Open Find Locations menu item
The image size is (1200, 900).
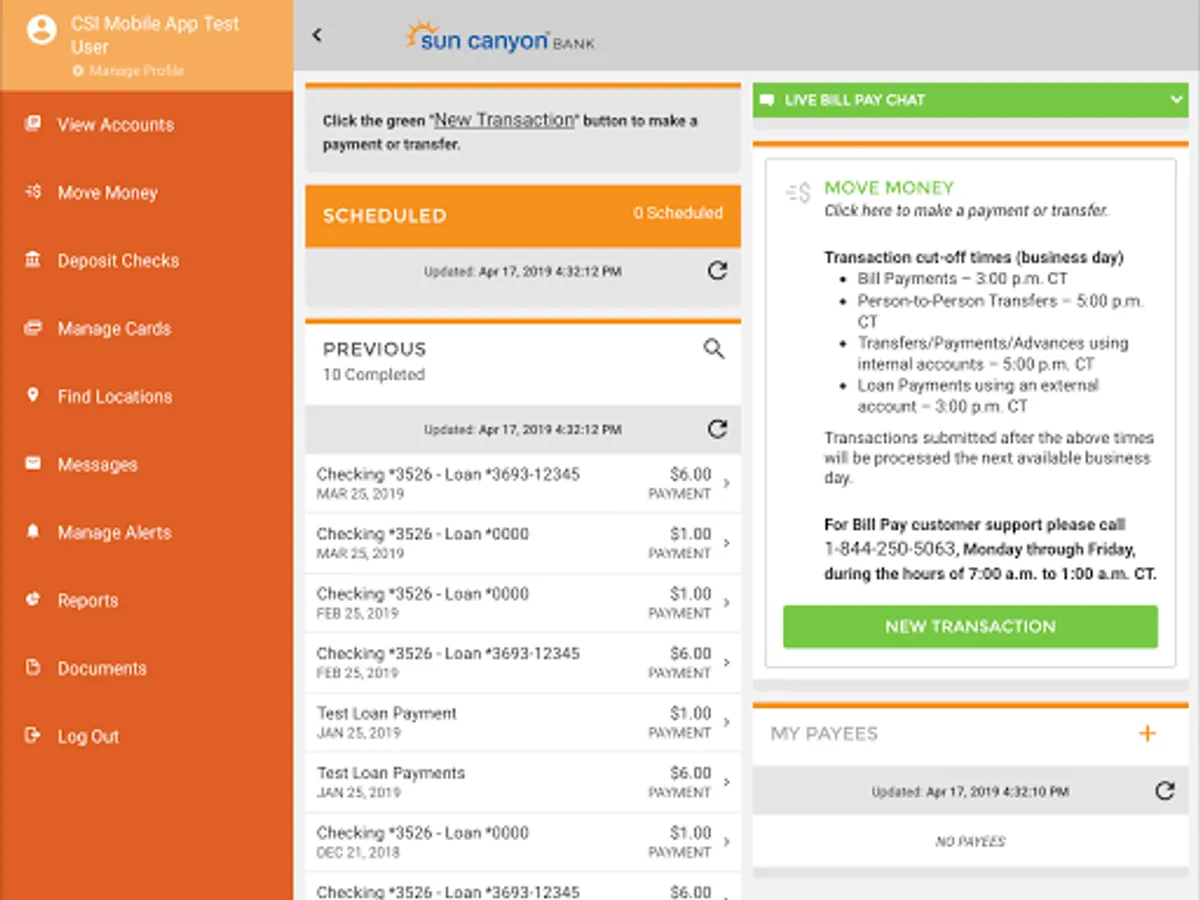point(115,397)
